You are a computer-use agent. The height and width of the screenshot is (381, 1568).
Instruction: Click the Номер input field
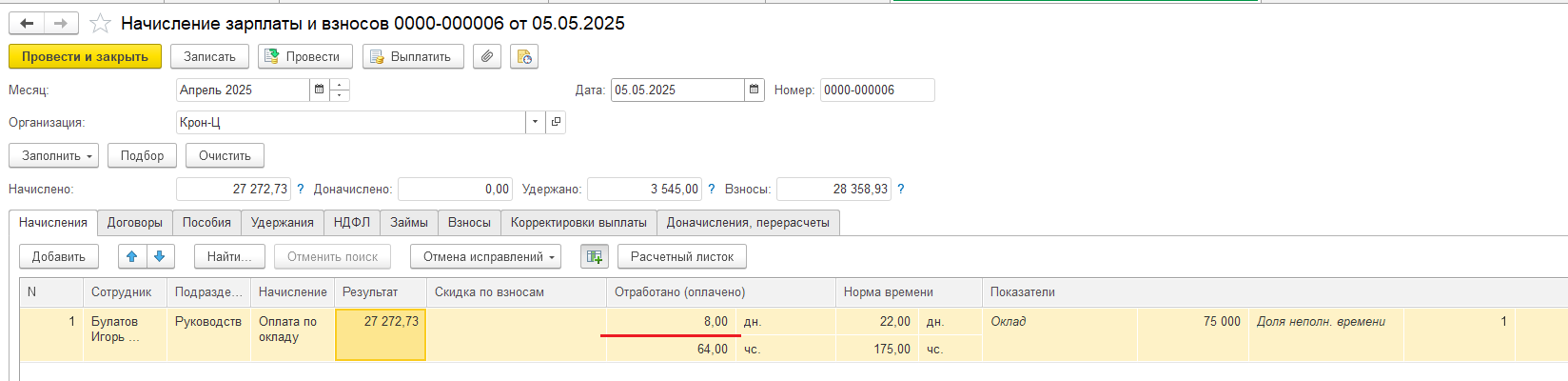(x=876, y=90)
